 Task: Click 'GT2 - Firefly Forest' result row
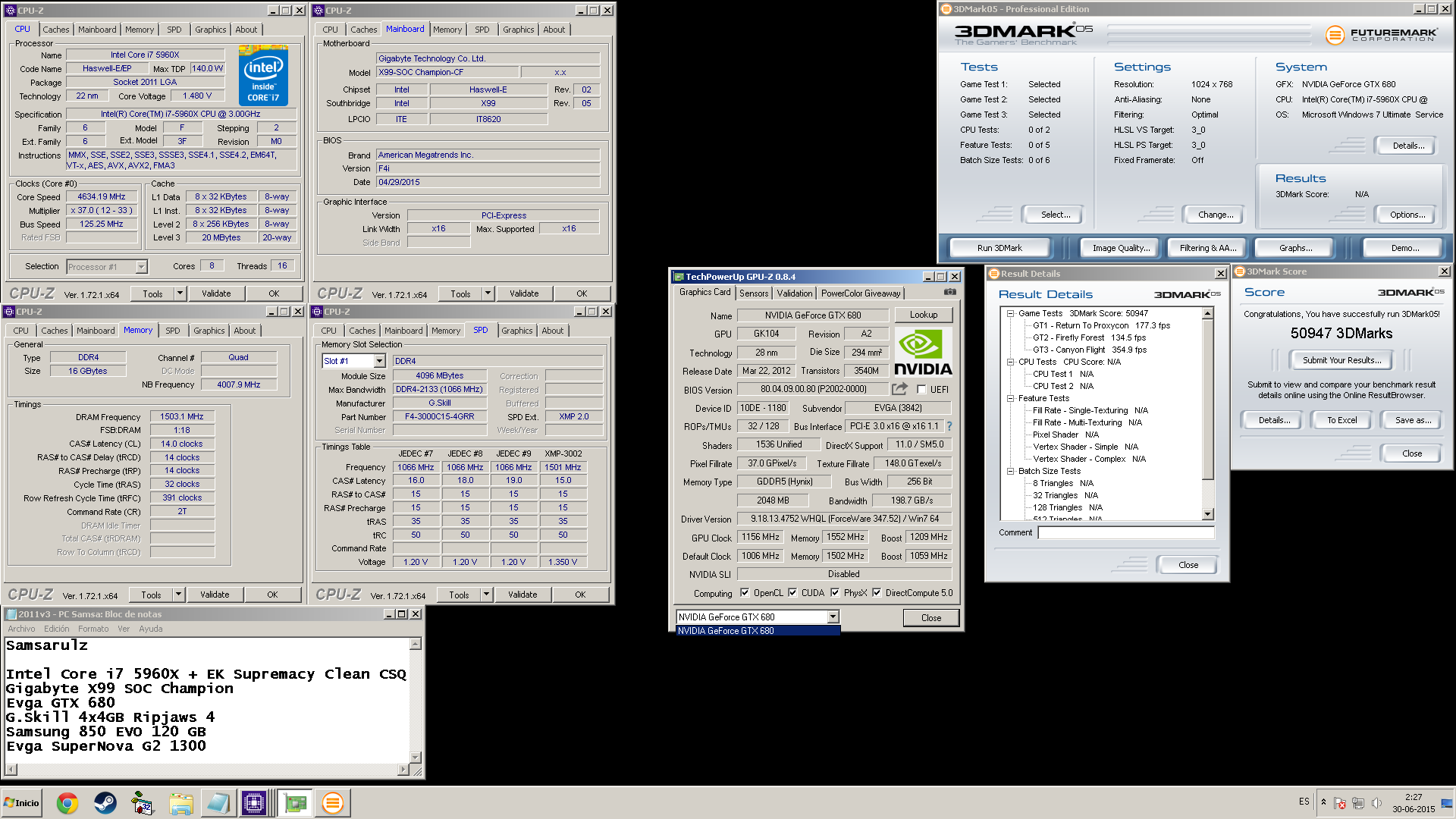pos(1089,337)
